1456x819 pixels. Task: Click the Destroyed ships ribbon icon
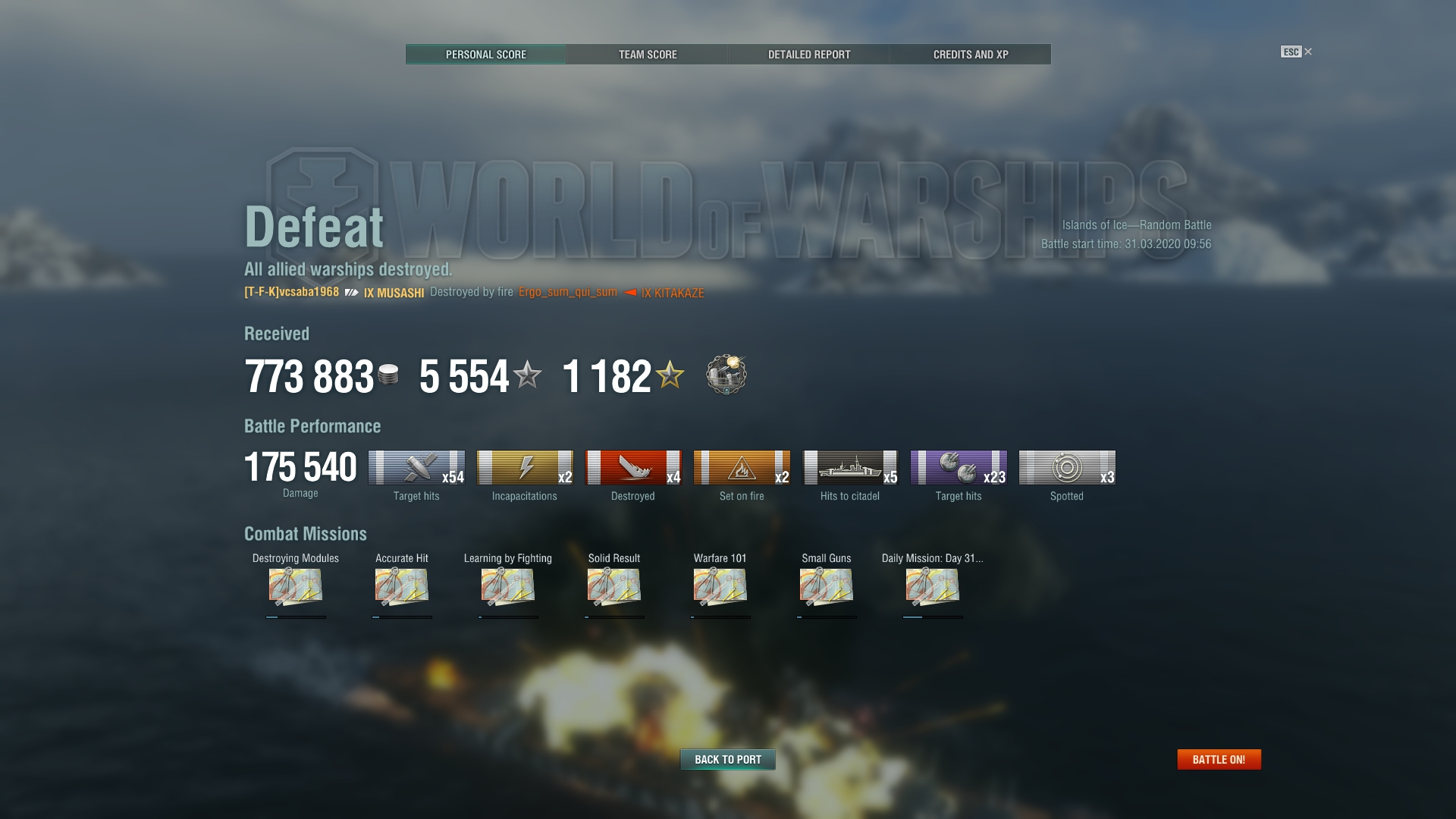click(x=633, y=468)
